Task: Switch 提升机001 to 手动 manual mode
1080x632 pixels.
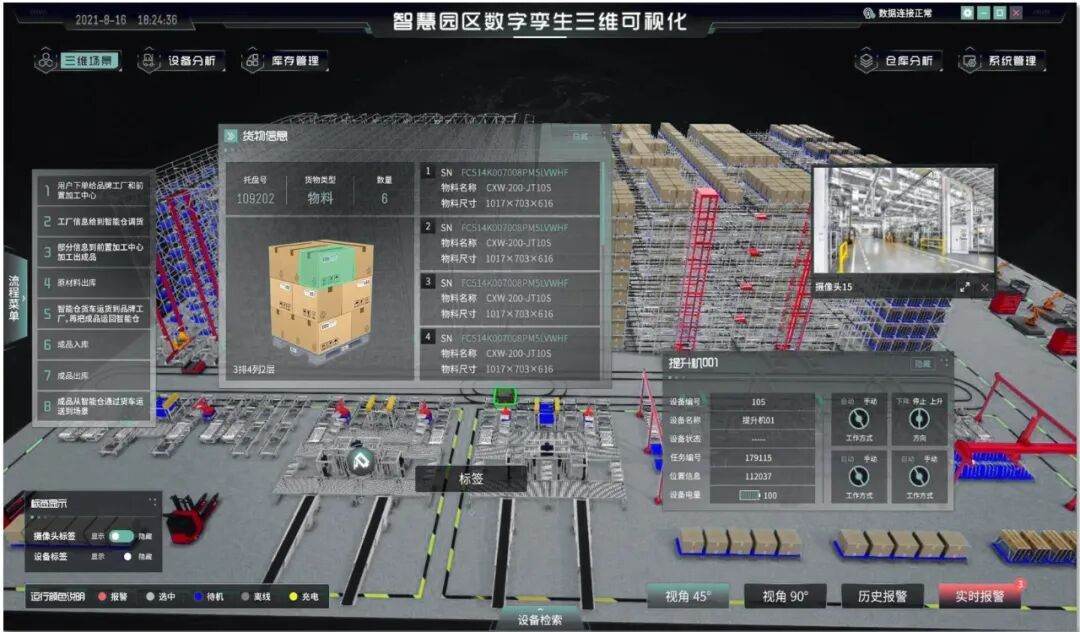Action: (870, 400)
